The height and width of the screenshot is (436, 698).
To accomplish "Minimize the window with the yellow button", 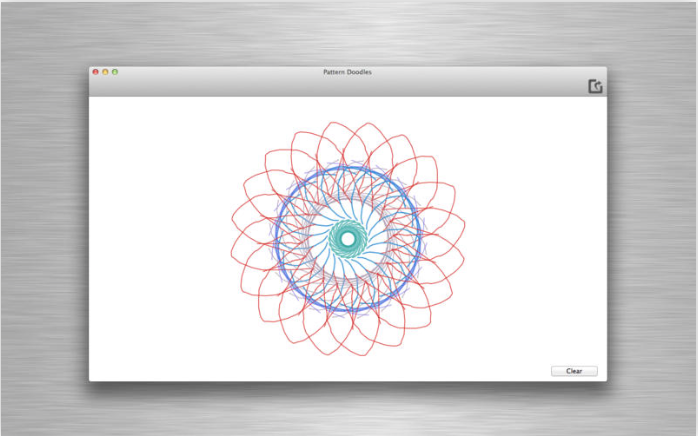I will [x=105, y=72].
